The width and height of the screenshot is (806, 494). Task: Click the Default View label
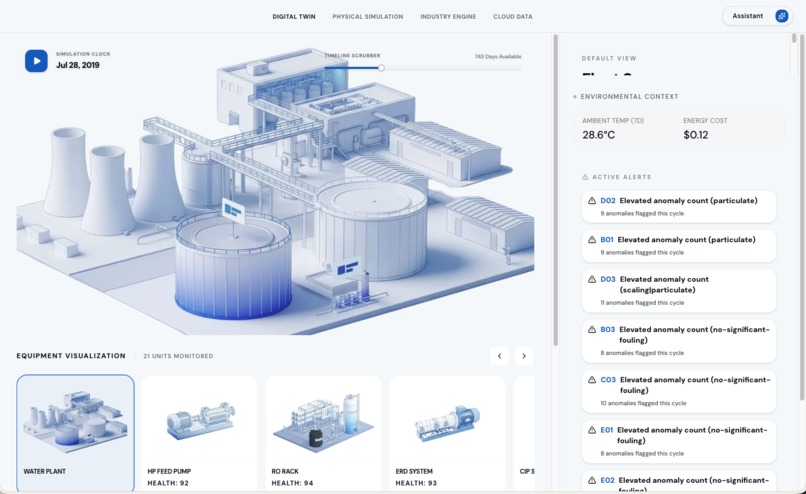(x=609, y=59)
